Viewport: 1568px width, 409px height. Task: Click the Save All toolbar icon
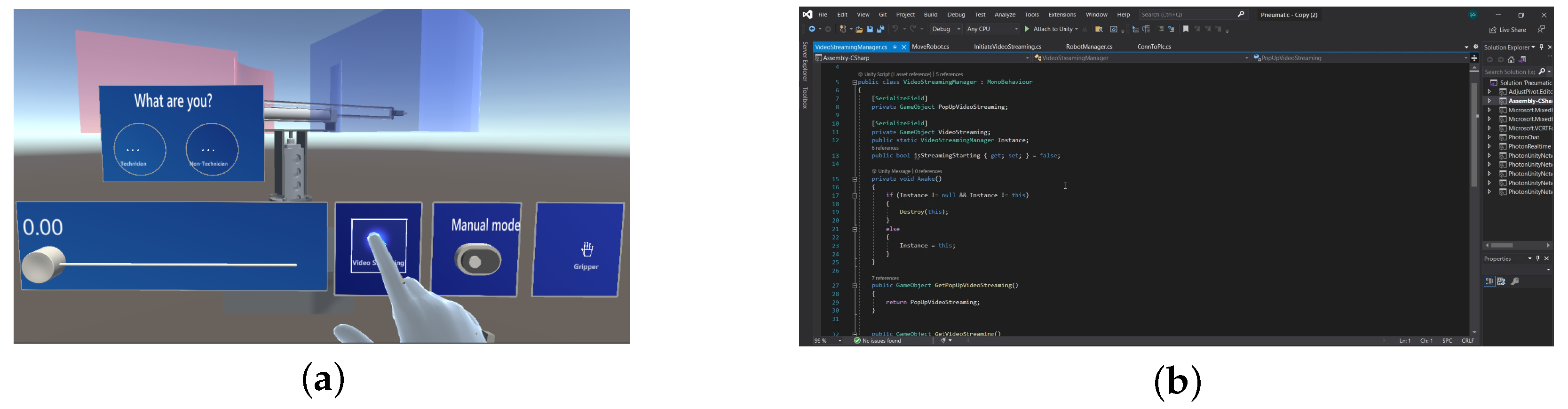pos(880,29)
